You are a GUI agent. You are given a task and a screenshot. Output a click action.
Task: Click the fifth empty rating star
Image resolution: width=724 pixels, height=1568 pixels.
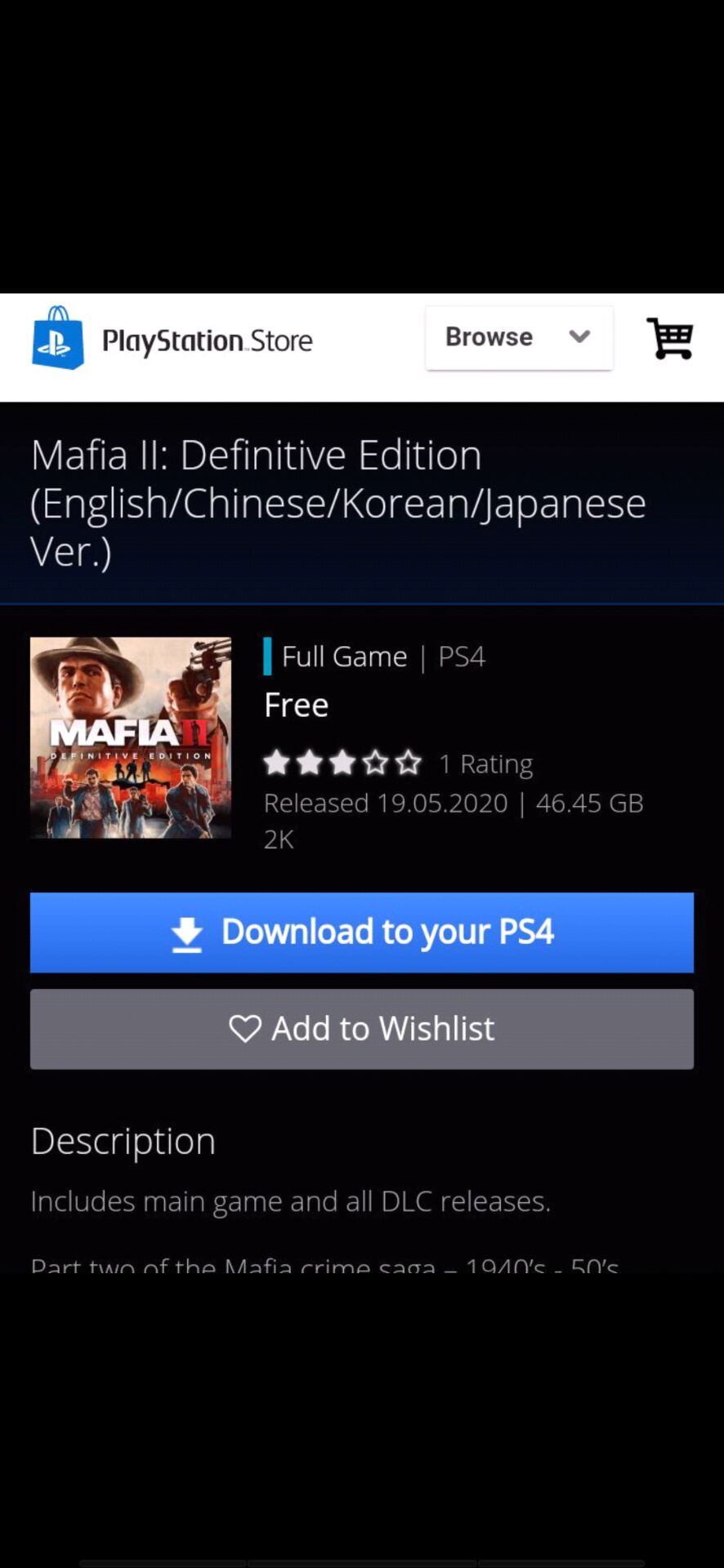[408, 763]
